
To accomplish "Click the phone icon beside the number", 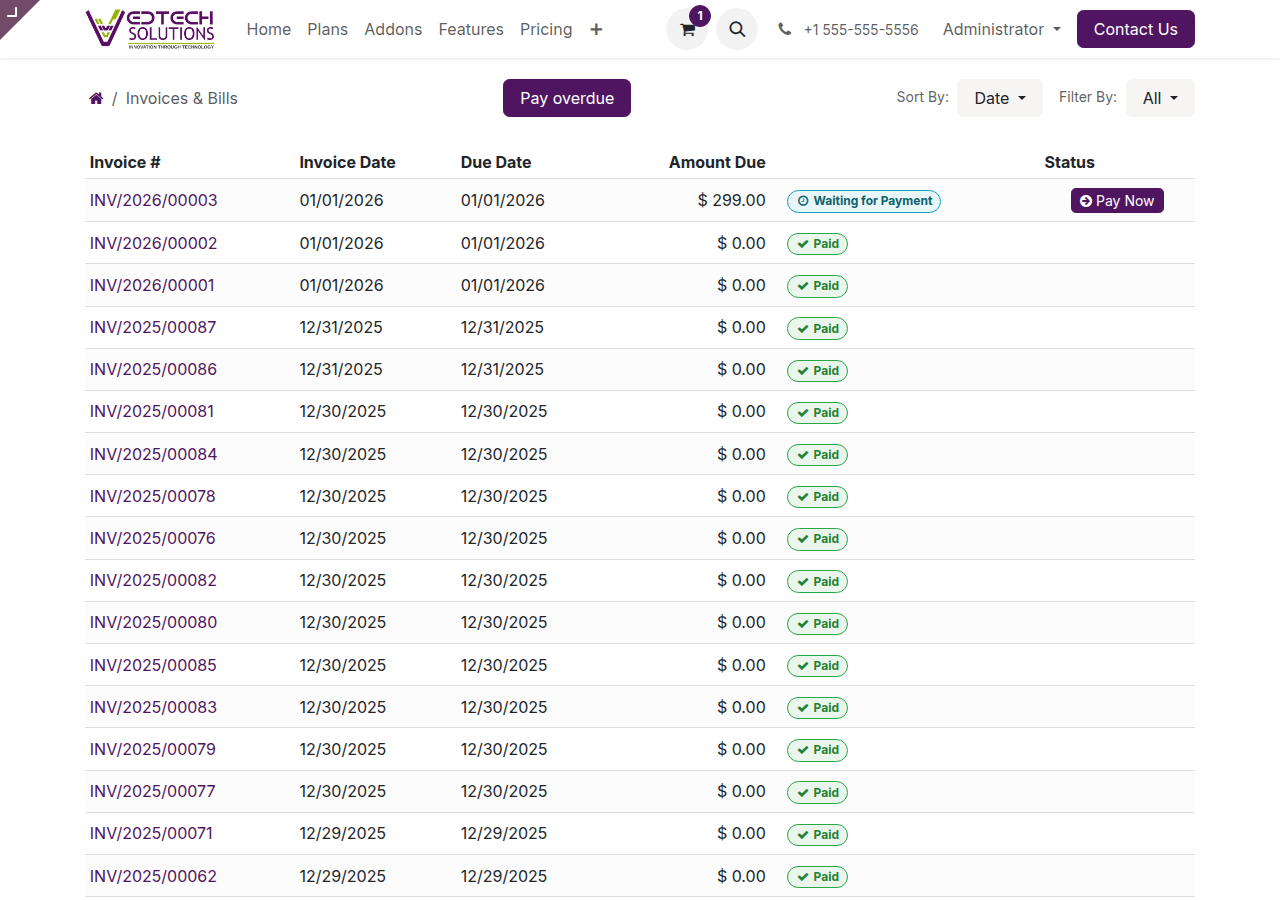I will point(785,30).
